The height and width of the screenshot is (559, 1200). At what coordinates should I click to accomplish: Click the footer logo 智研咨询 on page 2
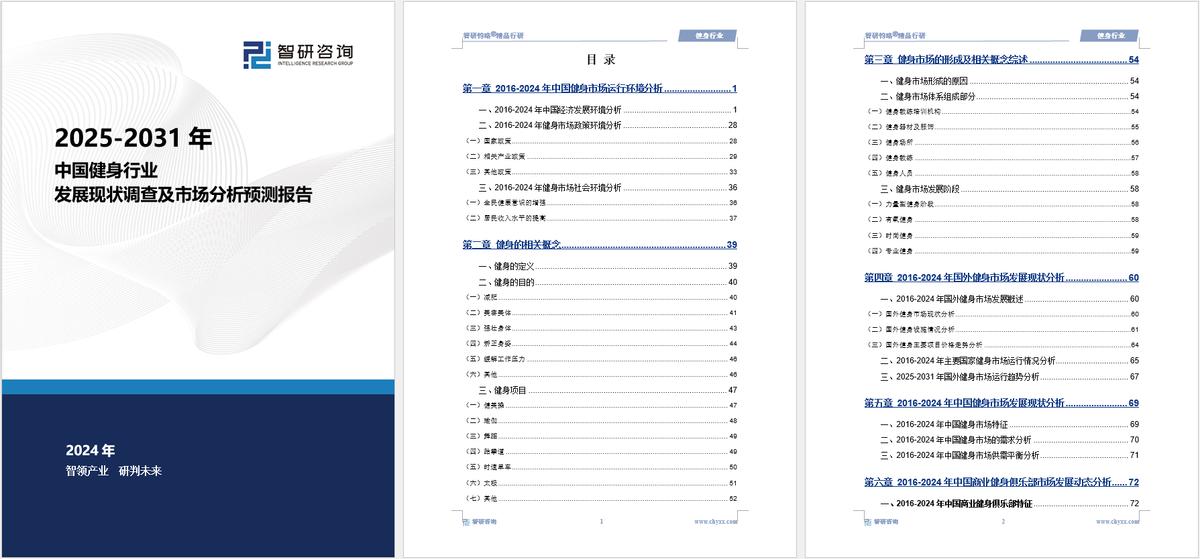pos(882,521)
